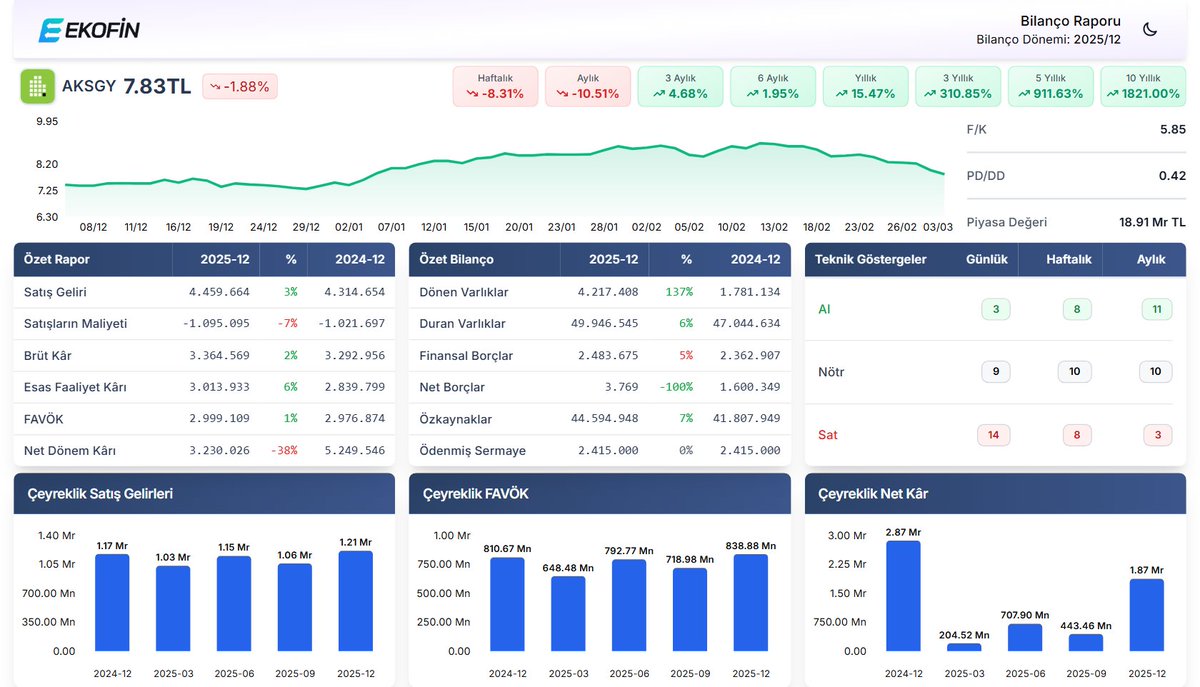Click the F/K value 5.85
This screenshot has height=687, width=1200.
[x=1172, y=130]
